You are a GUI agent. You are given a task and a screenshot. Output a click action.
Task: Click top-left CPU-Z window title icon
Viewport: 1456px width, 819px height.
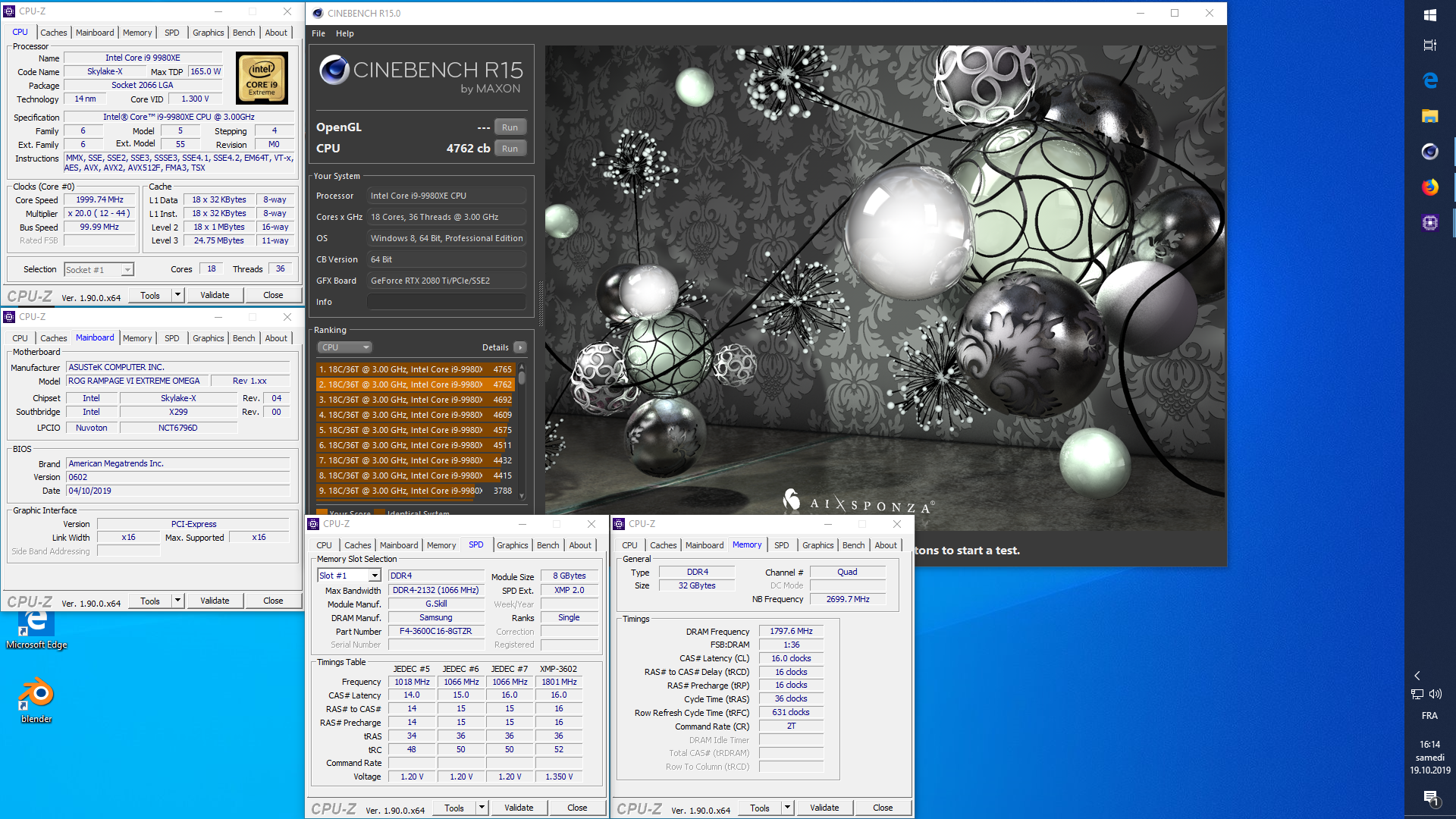point(9,11)
